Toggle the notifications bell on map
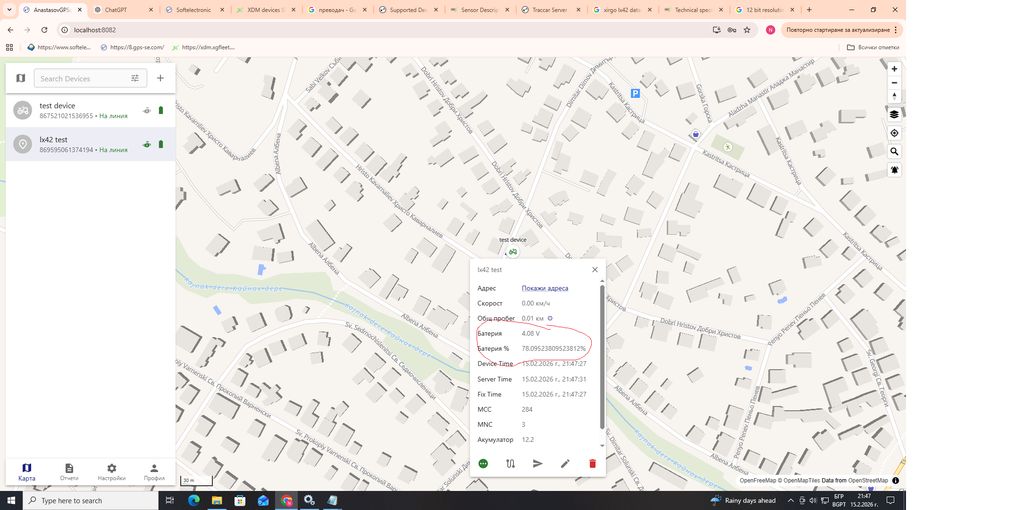 coord(894,170)
